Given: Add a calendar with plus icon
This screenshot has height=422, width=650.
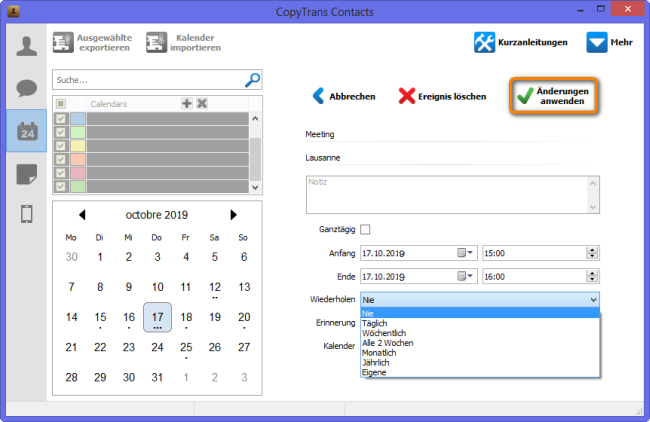Looking at the screenshot, I should point(187,103).
